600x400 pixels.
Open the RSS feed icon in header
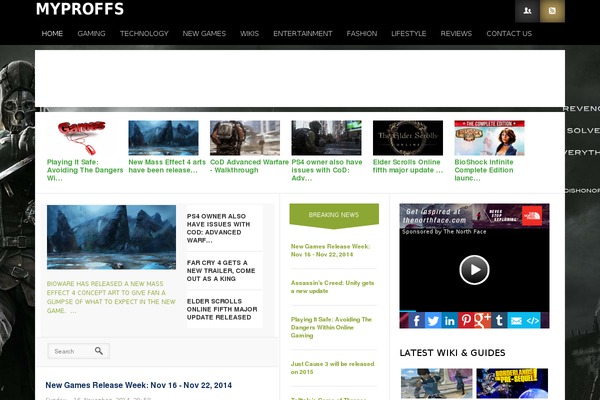pos(552,11)
